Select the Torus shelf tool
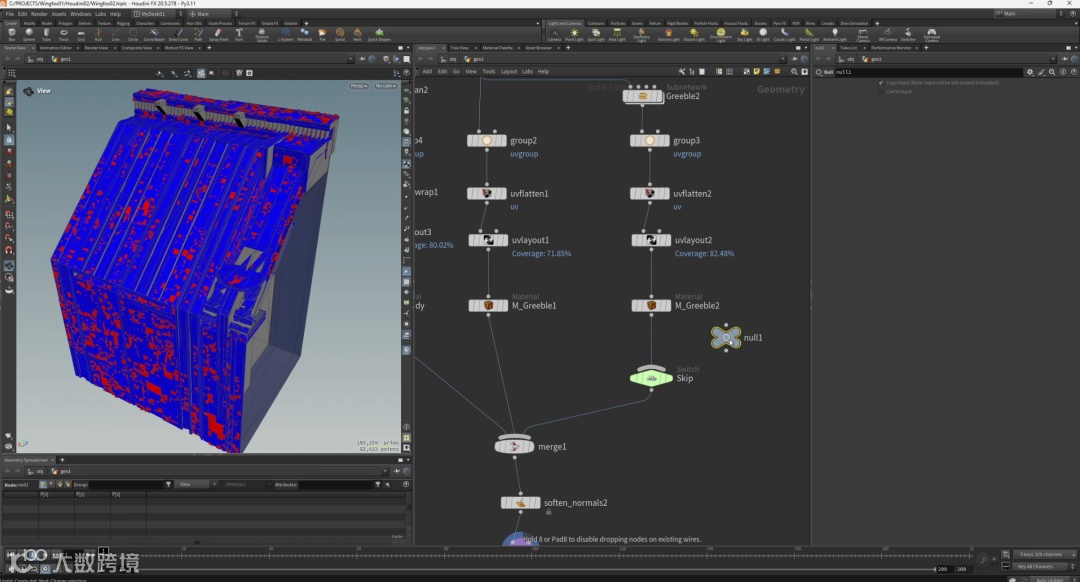 pyautogui.click(x=64, y=34)
